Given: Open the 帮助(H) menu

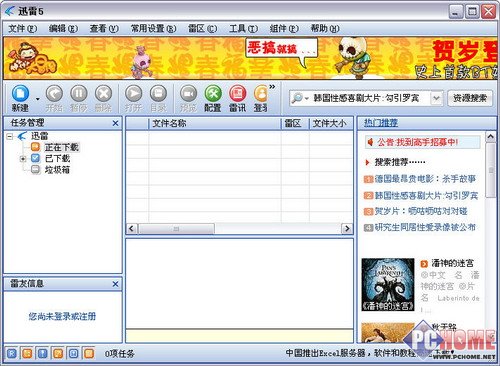Looking at the screenshot, I should (325, 29).
